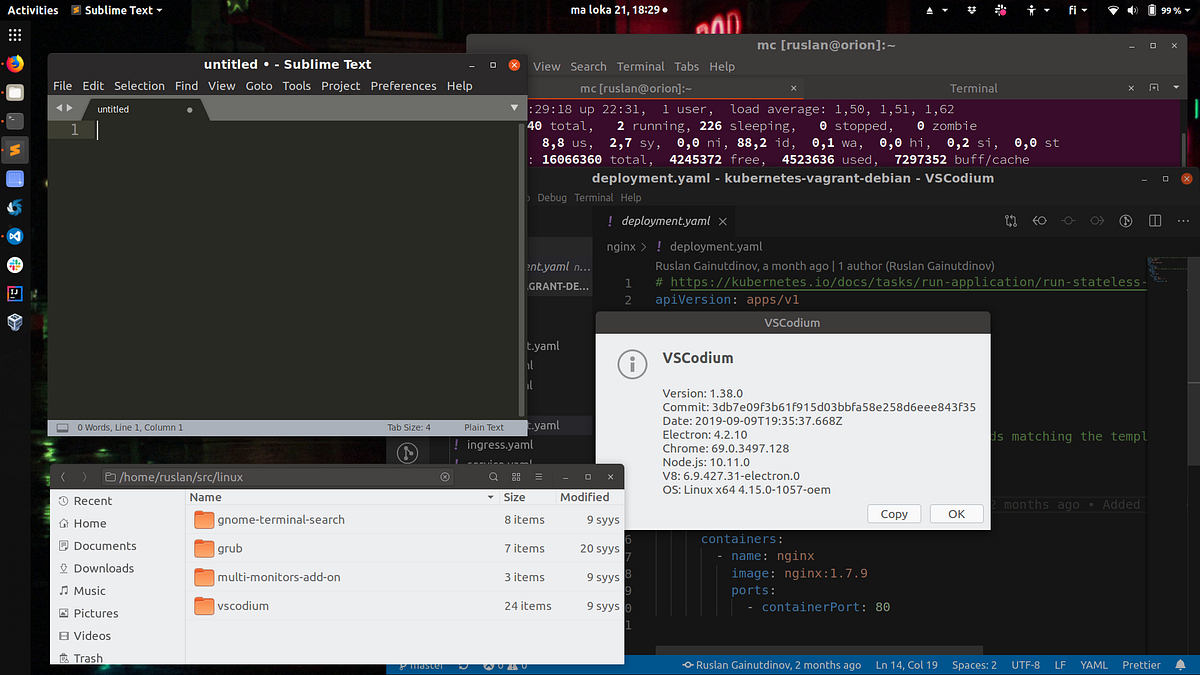Open Sublime Text from the dock
1200x675 pixels.
tap(14, 150)
